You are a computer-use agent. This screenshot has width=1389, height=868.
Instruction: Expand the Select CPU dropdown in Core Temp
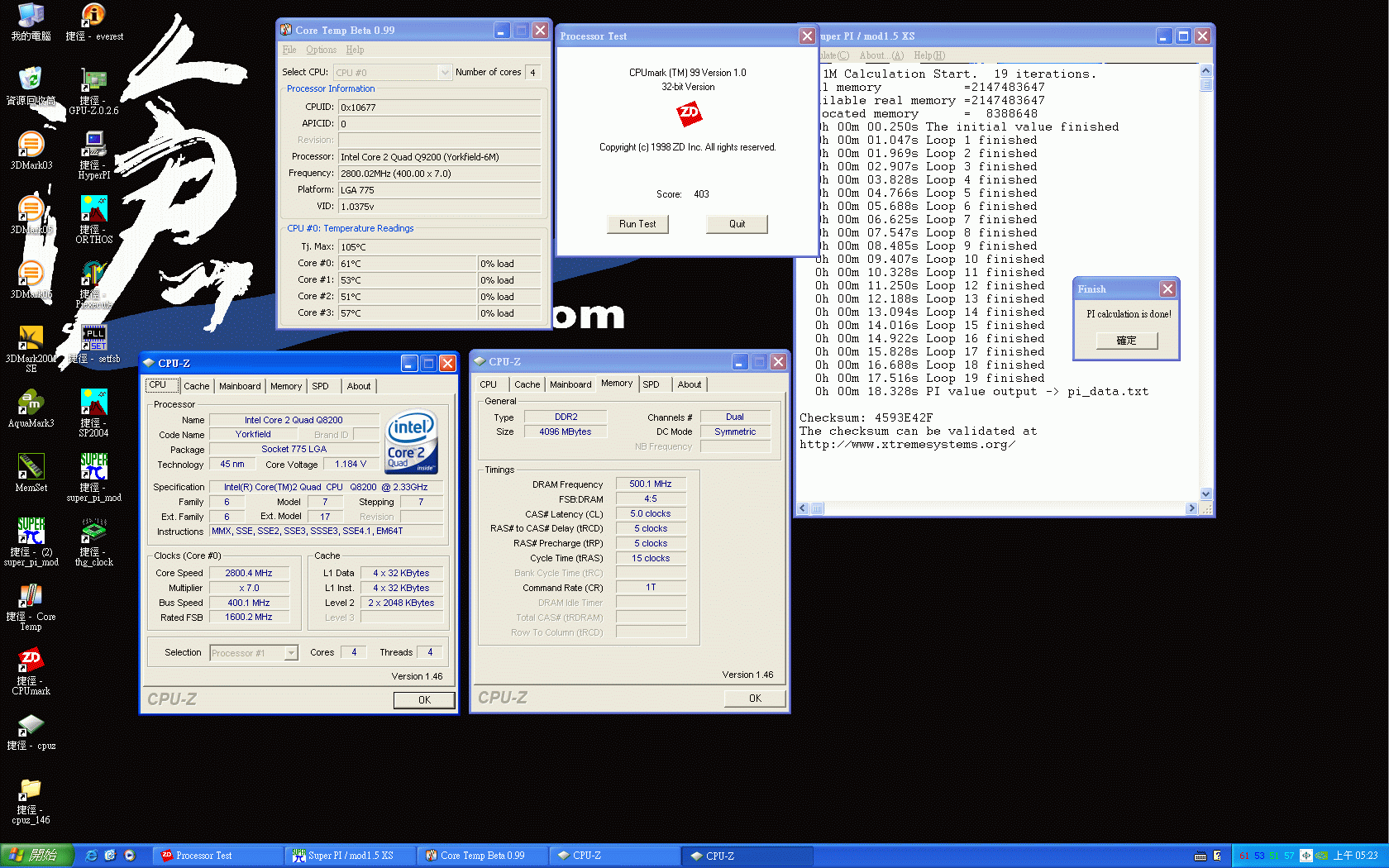[x=445, y=73]
